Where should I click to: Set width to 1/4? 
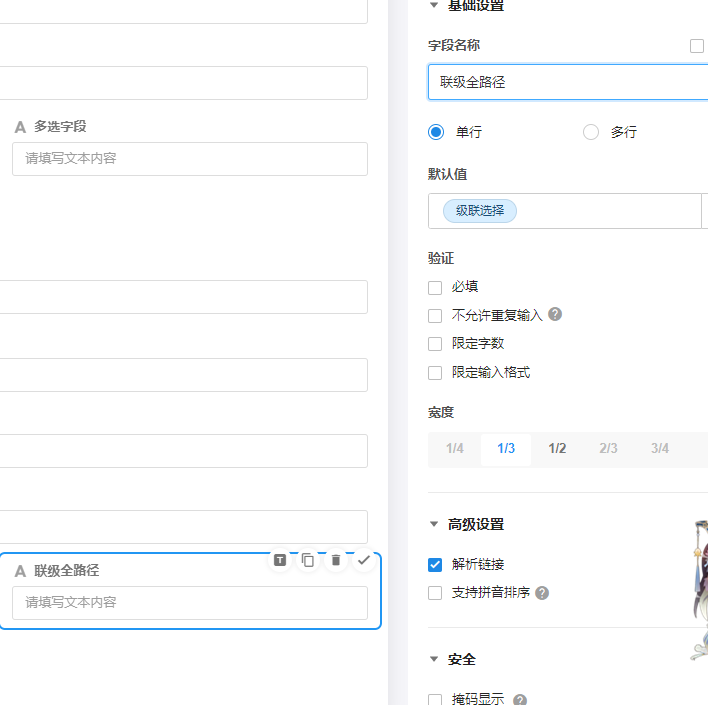coord(455,448)
